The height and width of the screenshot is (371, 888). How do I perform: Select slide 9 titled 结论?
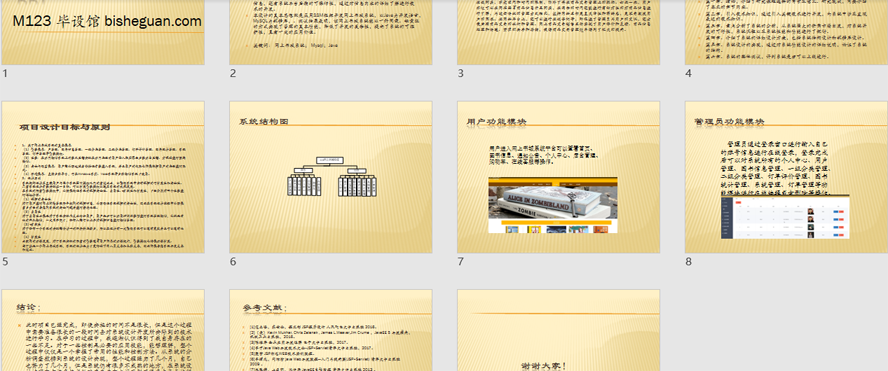click(x=103, y=330)
